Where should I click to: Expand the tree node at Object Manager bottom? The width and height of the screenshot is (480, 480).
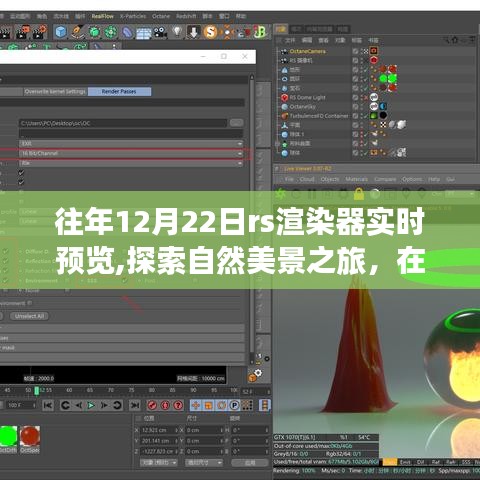click(x=277, y=144)
